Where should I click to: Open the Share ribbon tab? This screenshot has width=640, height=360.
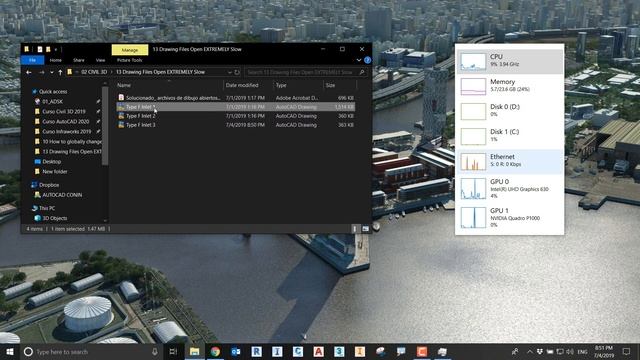(x=79, y=60)
